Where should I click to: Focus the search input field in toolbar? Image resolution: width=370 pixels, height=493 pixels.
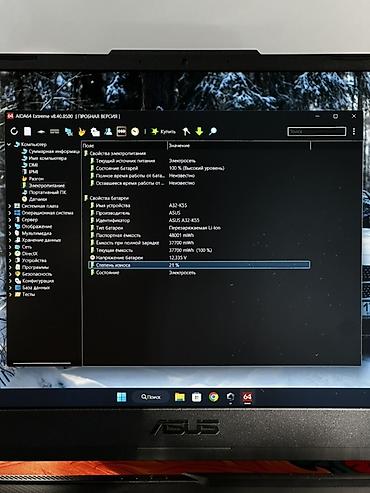point(316,131)
